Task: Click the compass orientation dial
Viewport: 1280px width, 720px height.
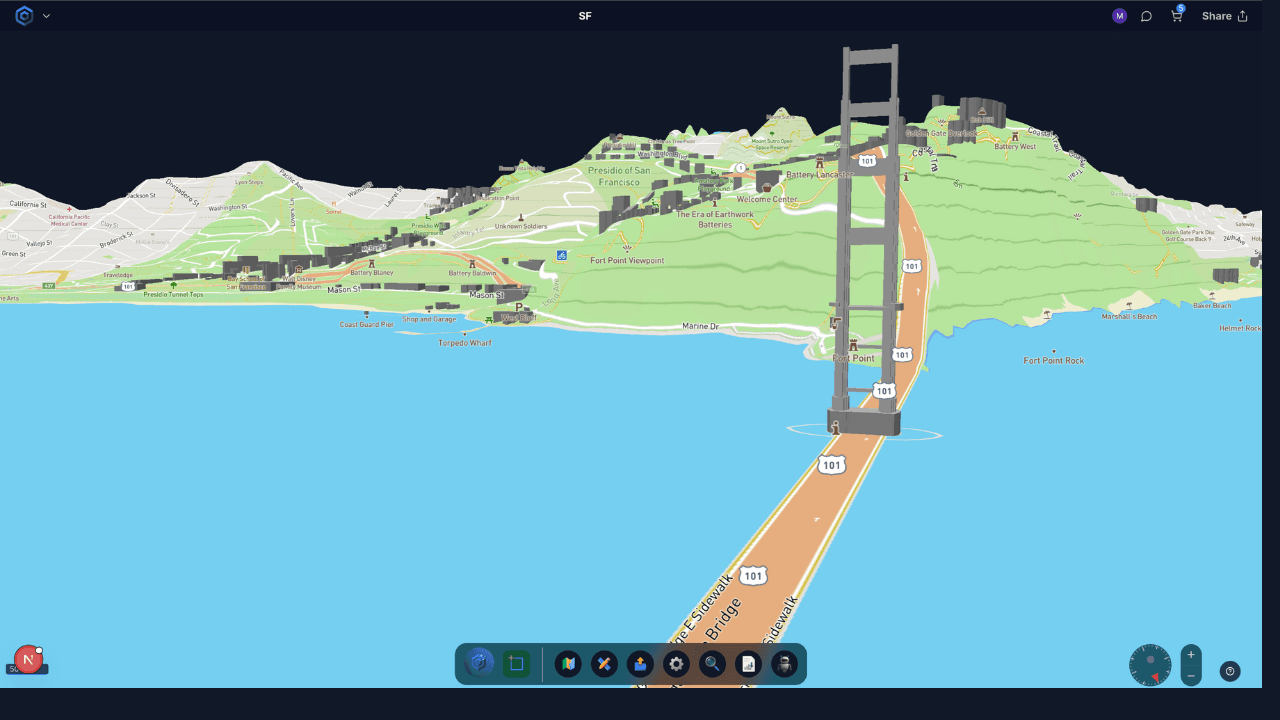Action: click(x=1150, y=665)
